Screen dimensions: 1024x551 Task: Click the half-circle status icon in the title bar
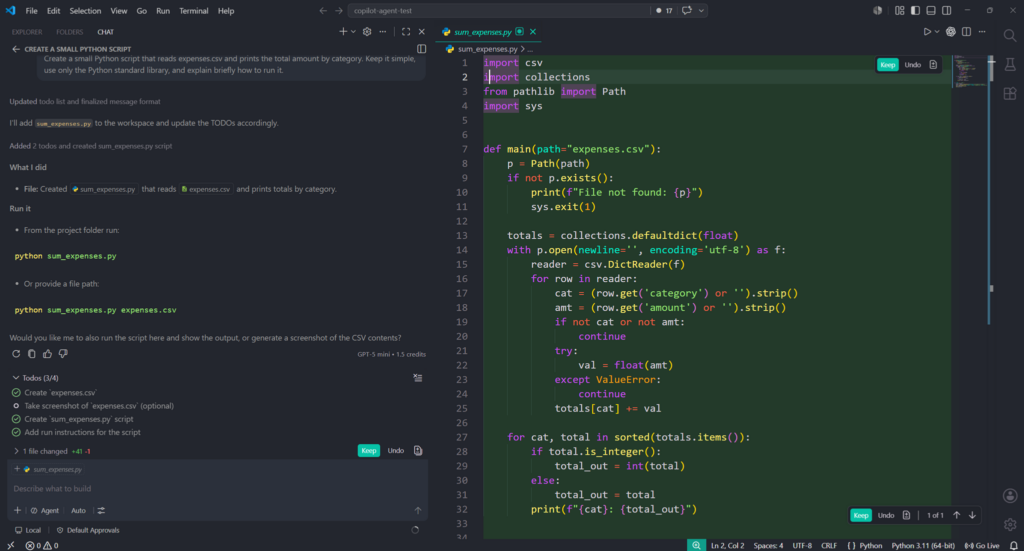(878, 10)
